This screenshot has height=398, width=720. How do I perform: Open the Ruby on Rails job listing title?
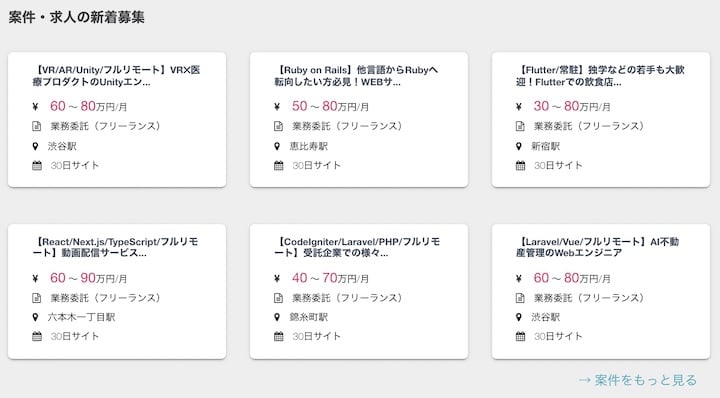[x=356, y=76]
